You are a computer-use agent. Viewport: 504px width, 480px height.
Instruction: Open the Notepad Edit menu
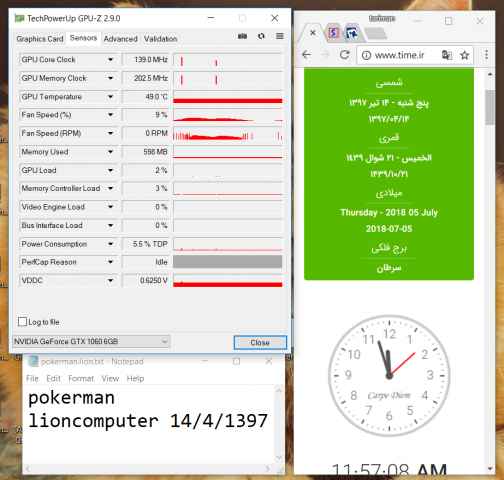[x=53, y=378]
